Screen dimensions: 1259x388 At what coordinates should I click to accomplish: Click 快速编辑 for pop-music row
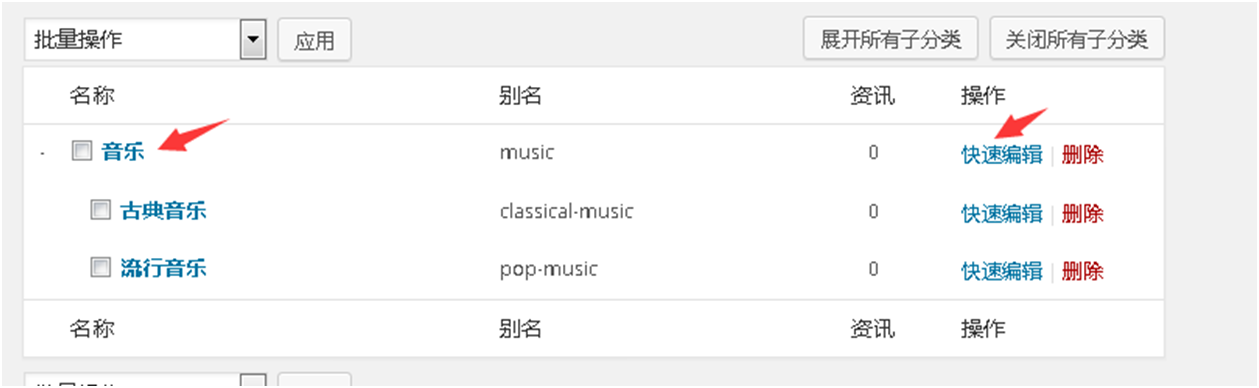click(x=1002, y=270)
